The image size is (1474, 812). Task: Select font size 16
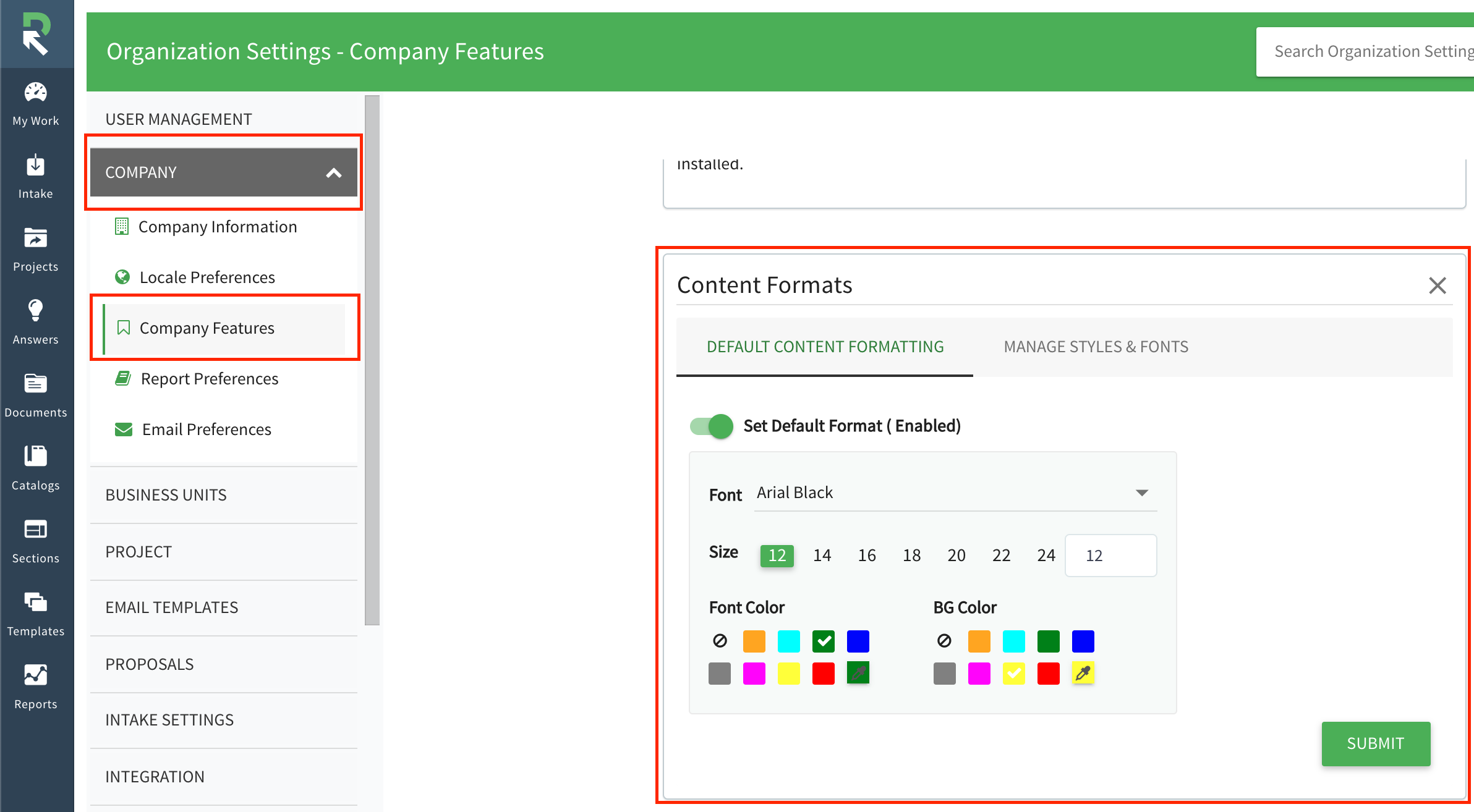pyautogui.click(x=867, y=556)
